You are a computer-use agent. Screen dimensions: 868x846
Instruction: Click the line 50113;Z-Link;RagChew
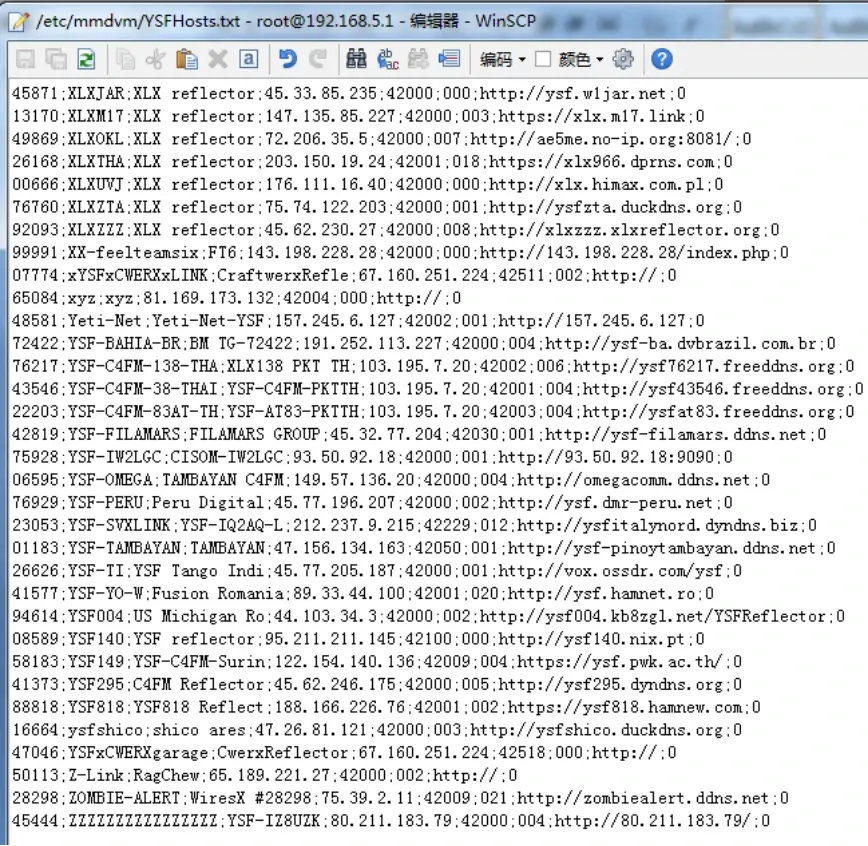click(x=265, y=775)
